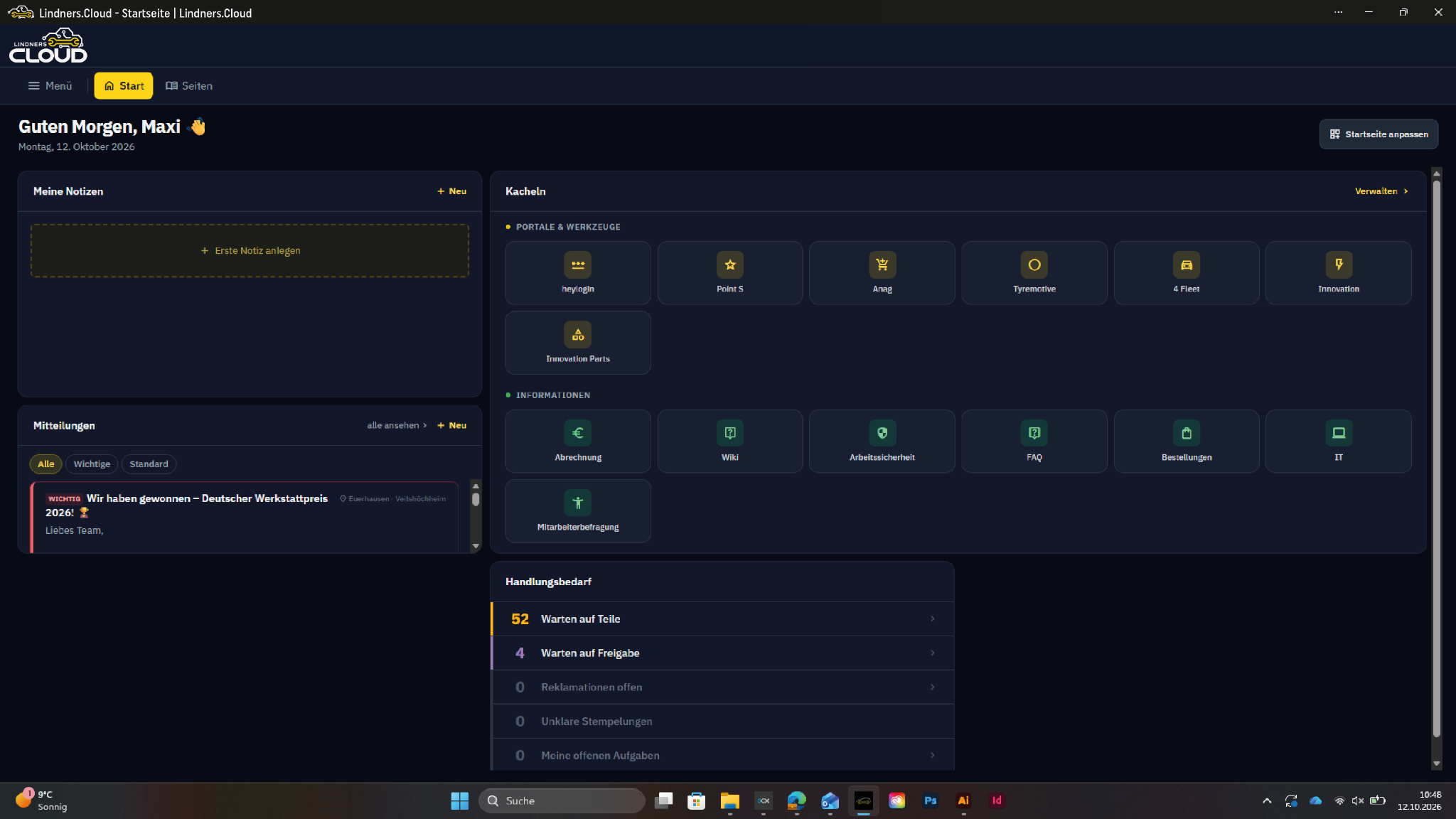Open Verwalten link in Kacheln
This screenshot has width=1456, height=819.
(1381, 191)
